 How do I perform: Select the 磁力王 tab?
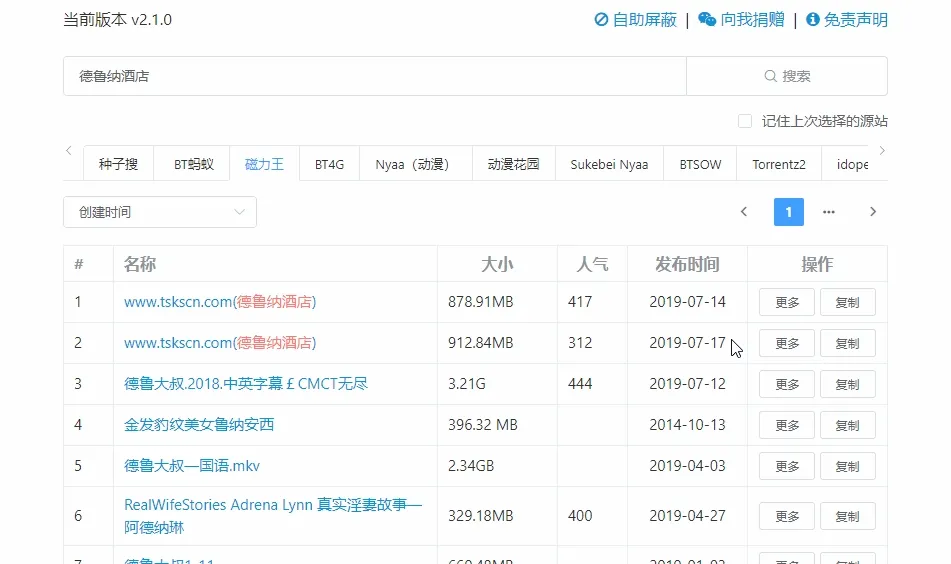coord(264,164)
